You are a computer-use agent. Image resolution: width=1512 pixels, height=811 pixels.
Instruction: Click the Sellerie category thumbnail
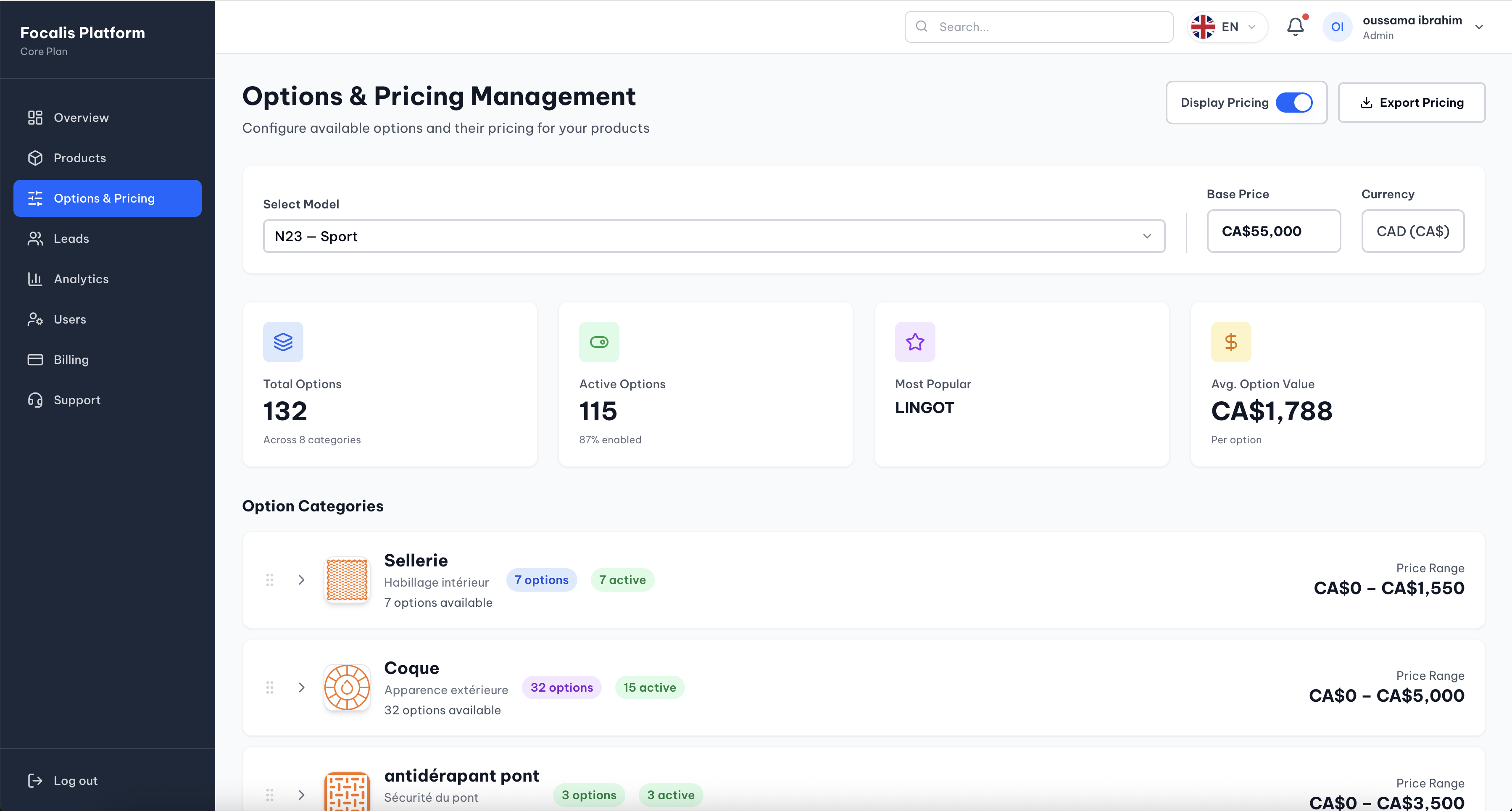pyautogui.click(x=347, y=580)
